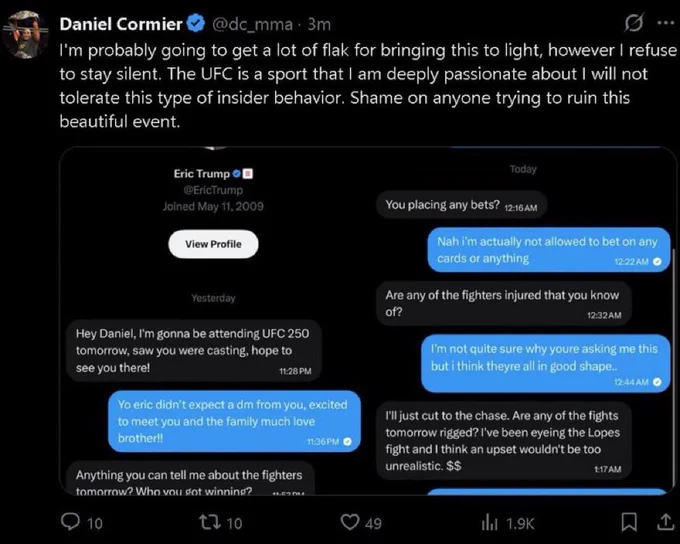Viewport: 680px width, 544px height.
Task: Click the blue verified badge beside Daniel Cormier
Action: coord(196,23)
